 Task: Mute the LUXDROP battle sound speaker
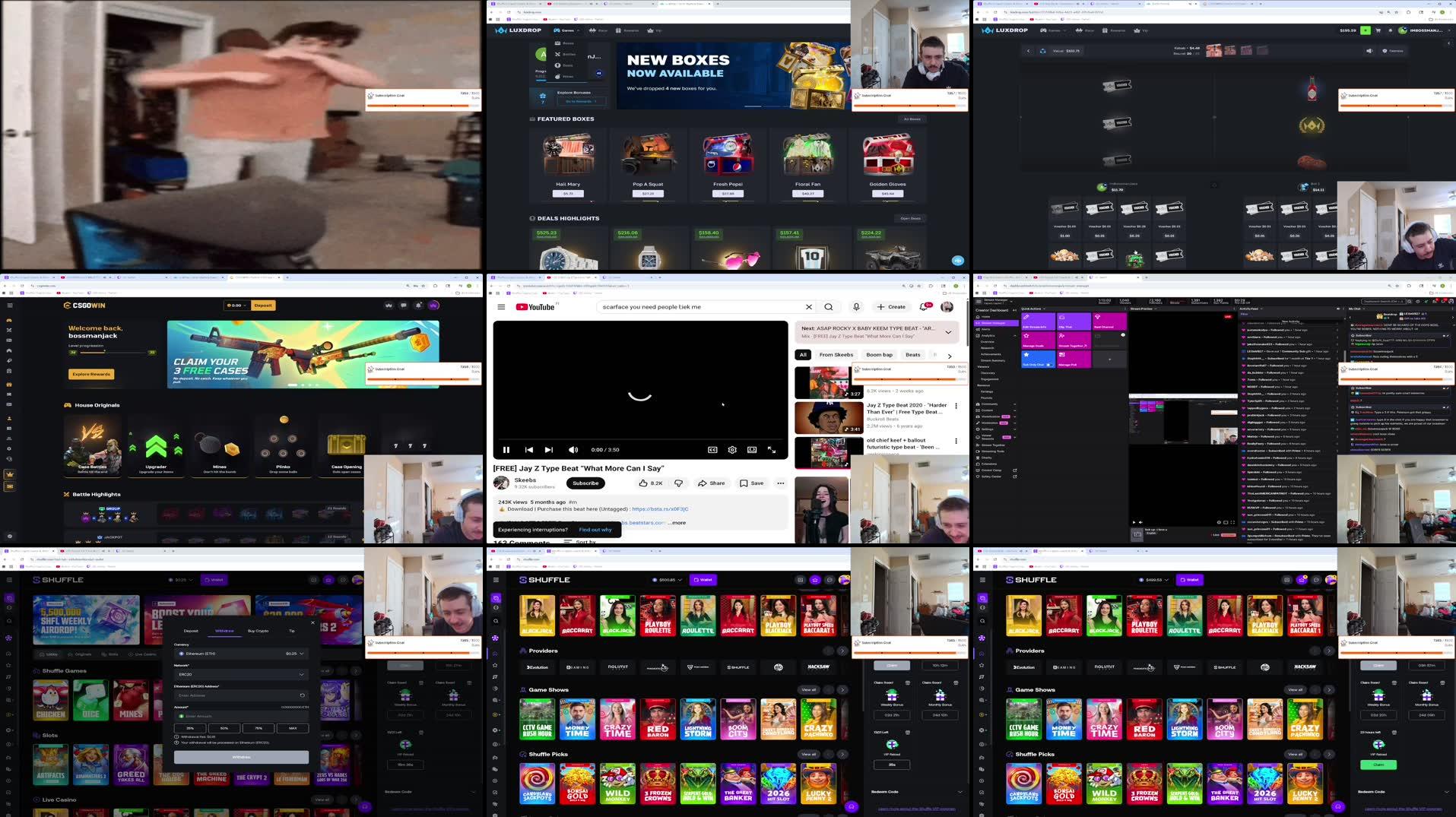coord(1369,50)
